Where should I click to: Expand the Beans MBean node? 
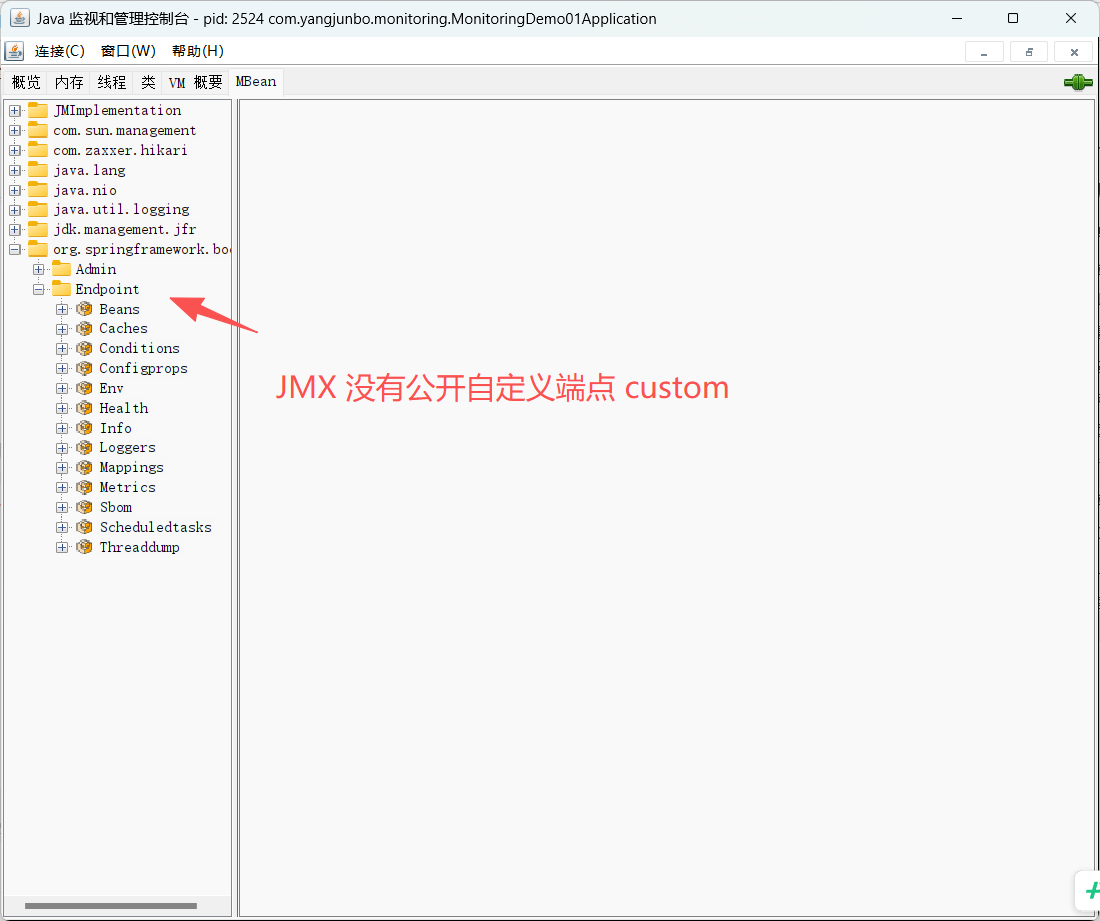coord(62,309)
